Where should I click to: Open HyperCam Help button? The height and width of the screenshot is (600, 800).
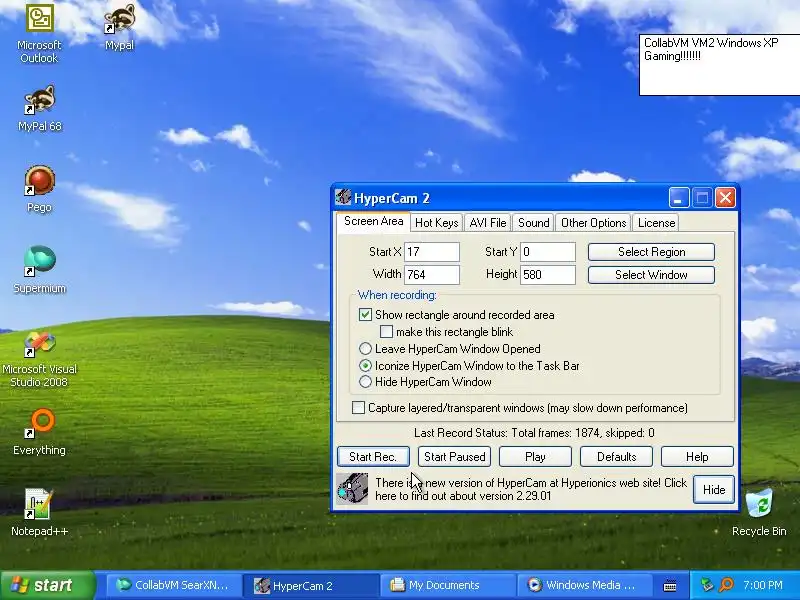[697, 457]
